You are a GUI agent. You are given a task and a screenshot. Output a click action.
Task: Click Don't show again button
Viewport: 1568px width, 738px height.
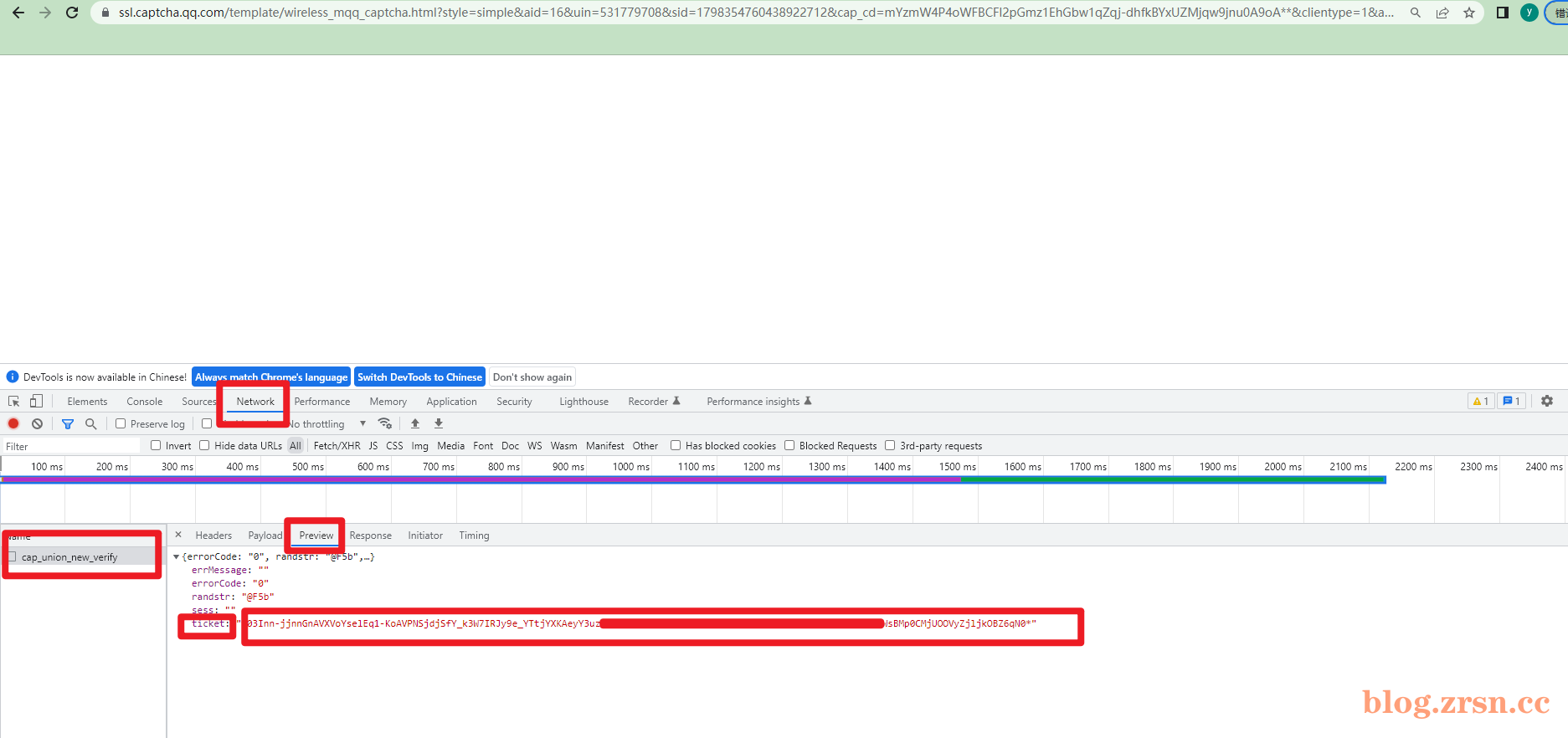[x=532, y=377]
